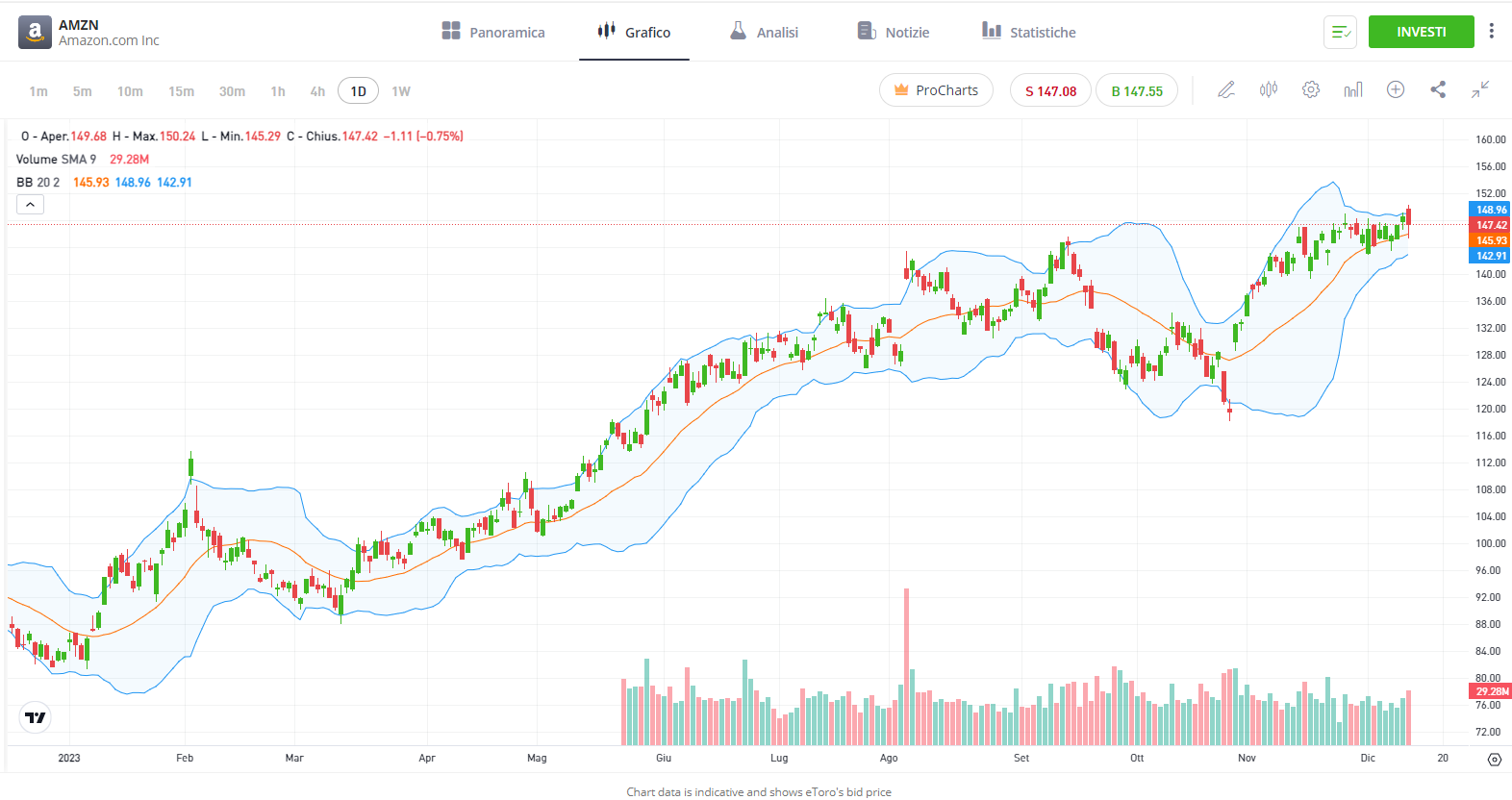This screenshot has height=800, width=1512.
Task: Select the 1D timeframe
Action: [x=358, y=91]
